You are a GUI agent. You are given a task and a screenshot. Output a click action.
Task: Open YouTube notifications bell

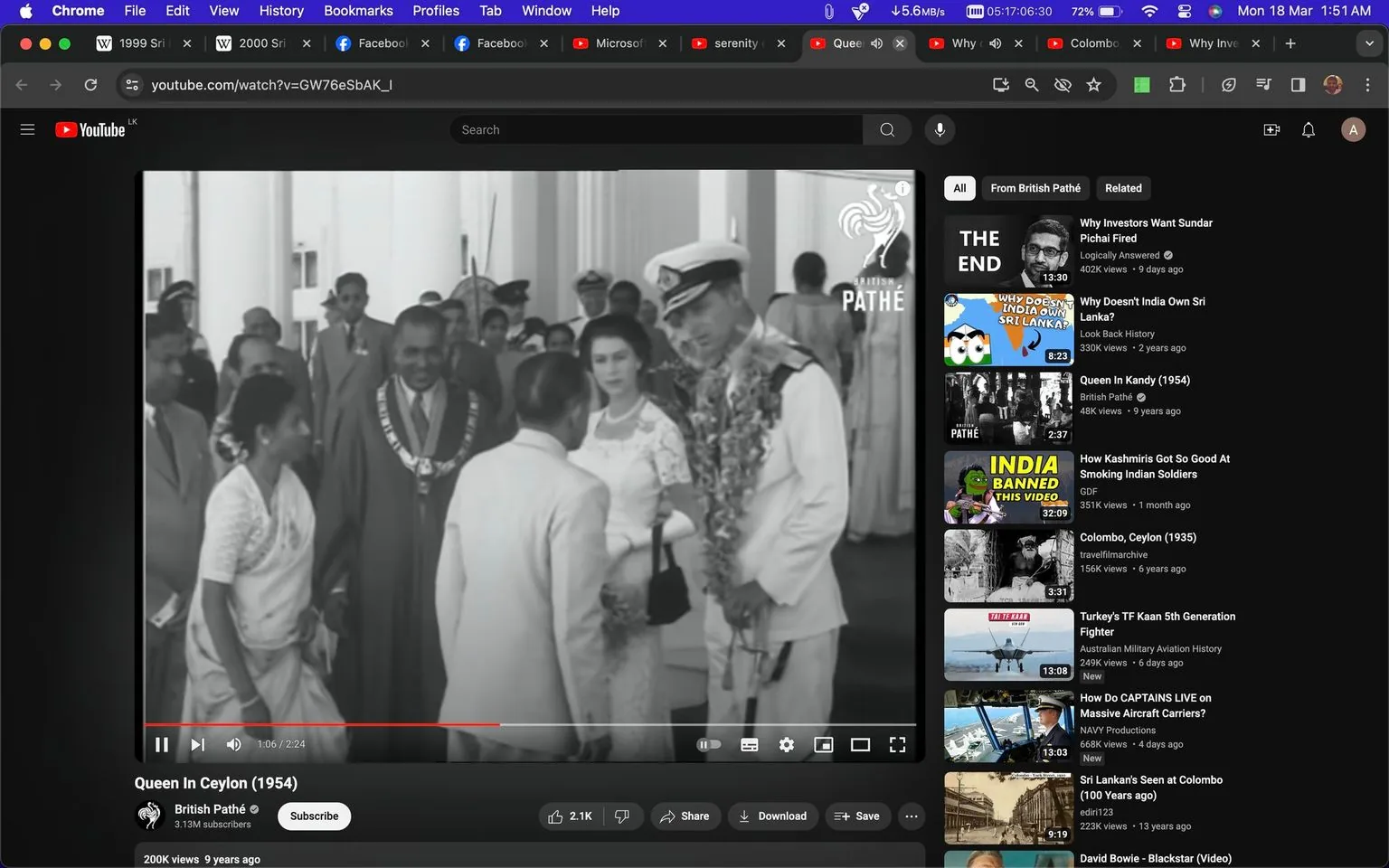[x=1308, y=129]
